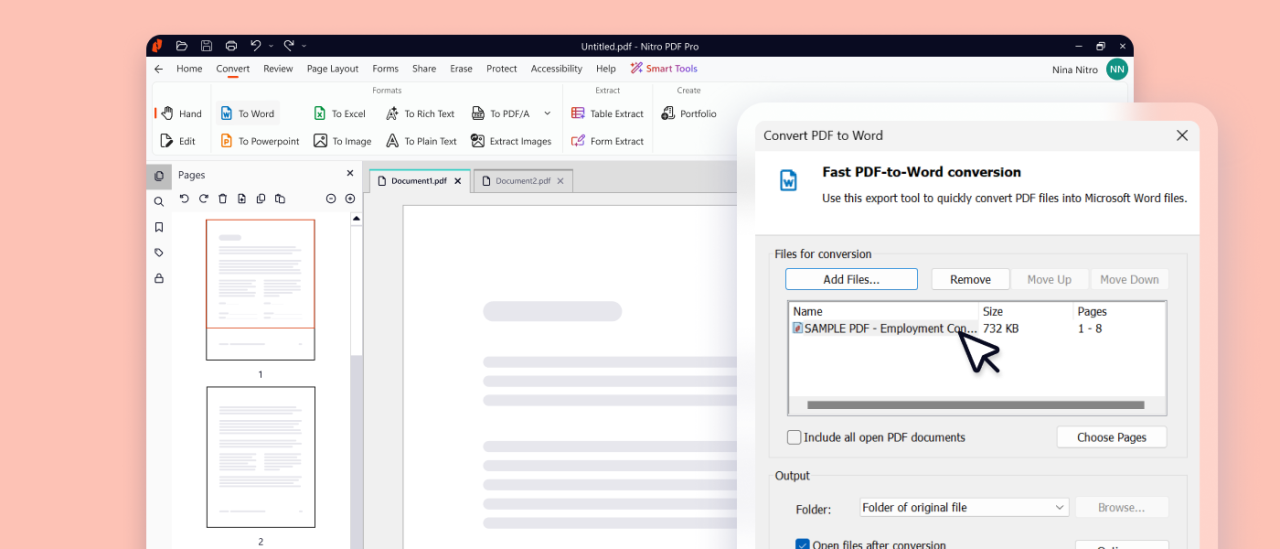The image size is (1280, 549).
Task: Click the Redo arrow in title bar
Action: pos(288,46)
